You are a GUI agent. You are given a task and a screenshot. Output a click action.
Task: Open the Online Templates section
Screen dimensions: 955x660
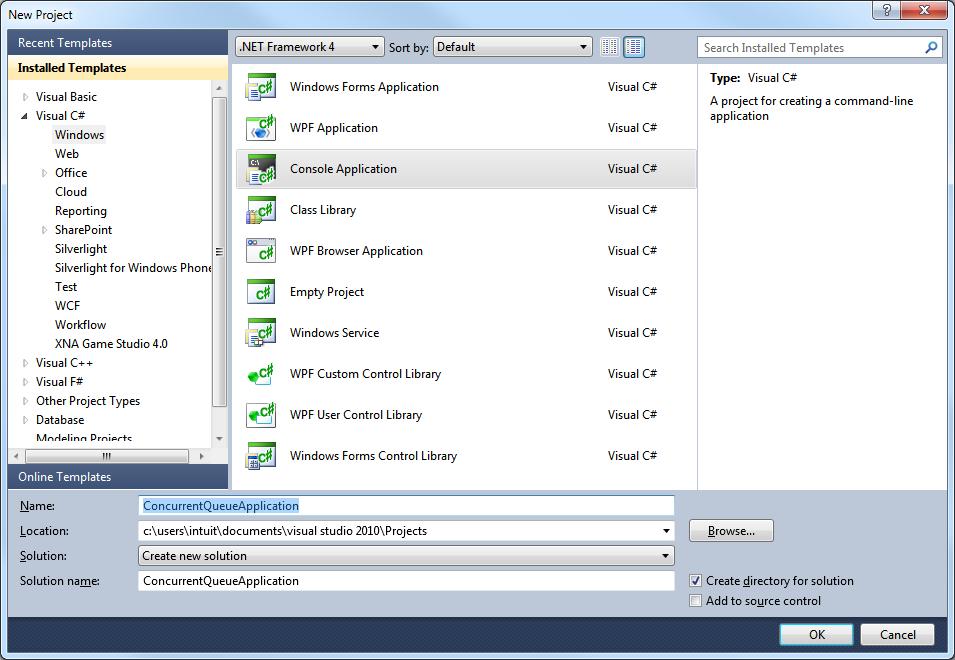pyautogui.click(x=118, y=477)
